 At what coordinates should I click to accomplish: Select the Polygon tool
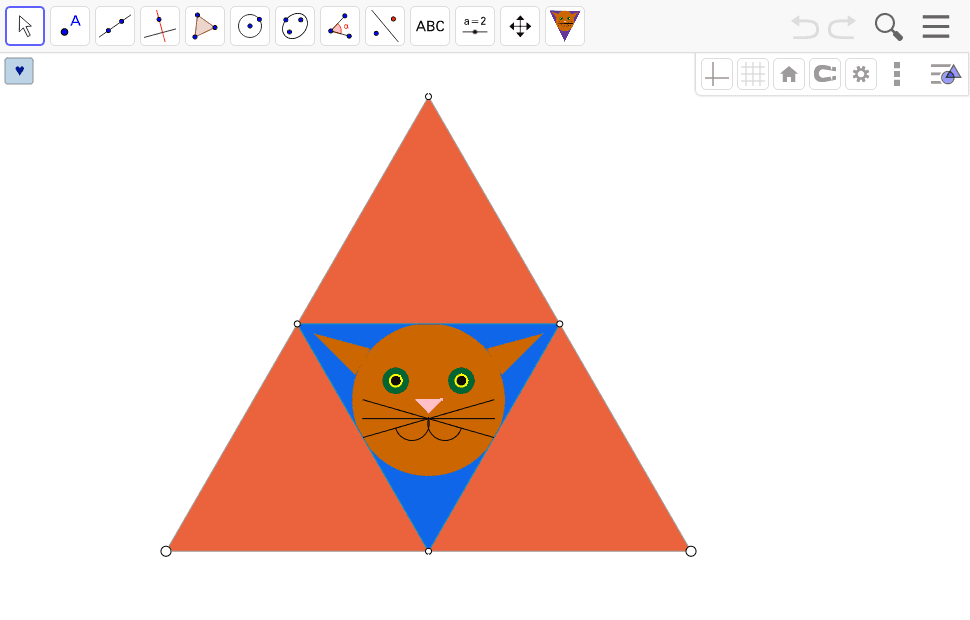pos(205,26)
